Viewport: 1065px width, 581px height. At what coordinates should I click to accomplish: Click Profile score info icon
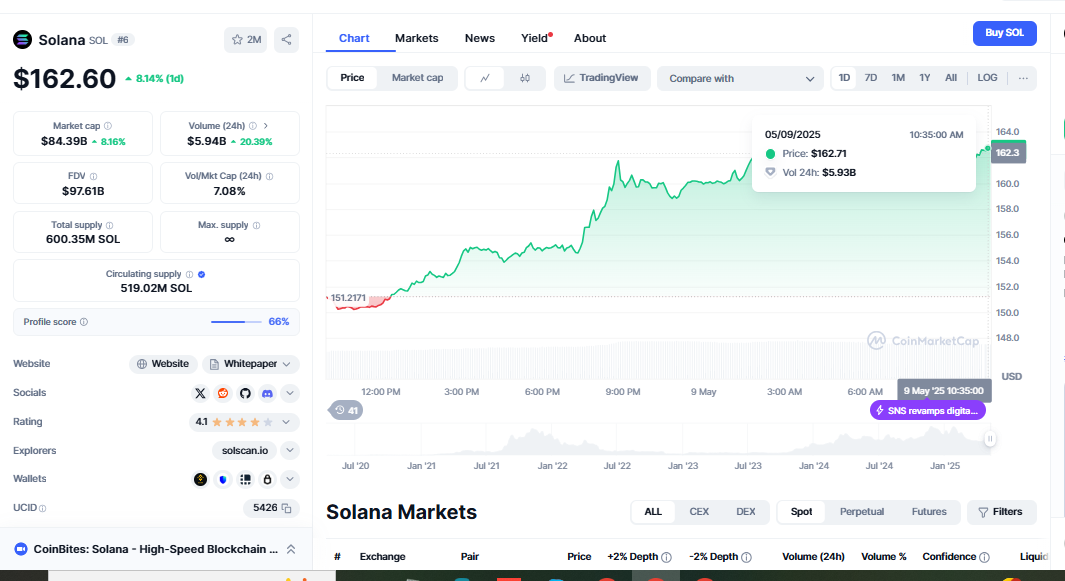tap(84, 322)
